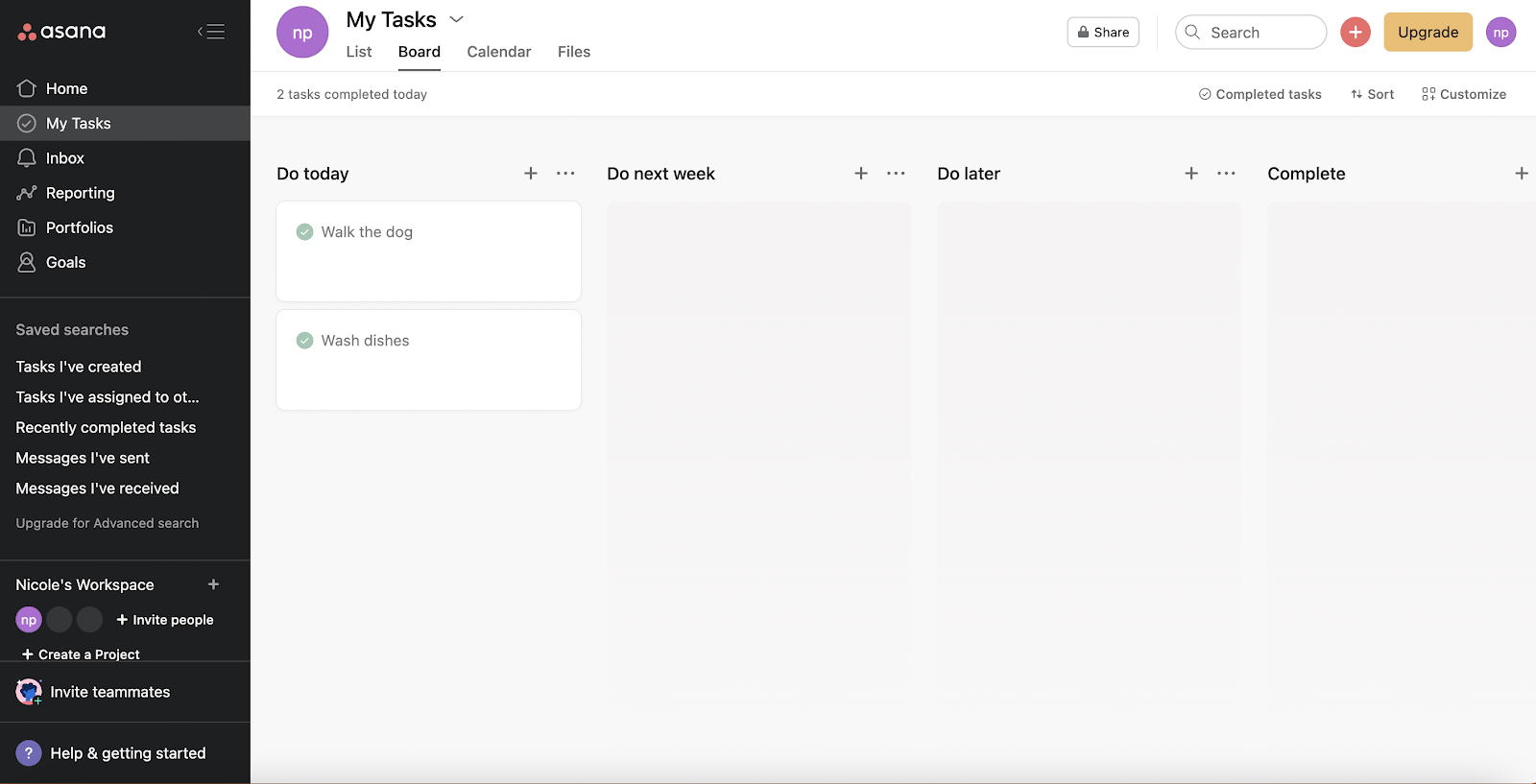Image resolution: width=1536 pixels, height=784 pixels.
Task: Open the Sort options
Action: pyautogui.click(x=1372, y=94)
